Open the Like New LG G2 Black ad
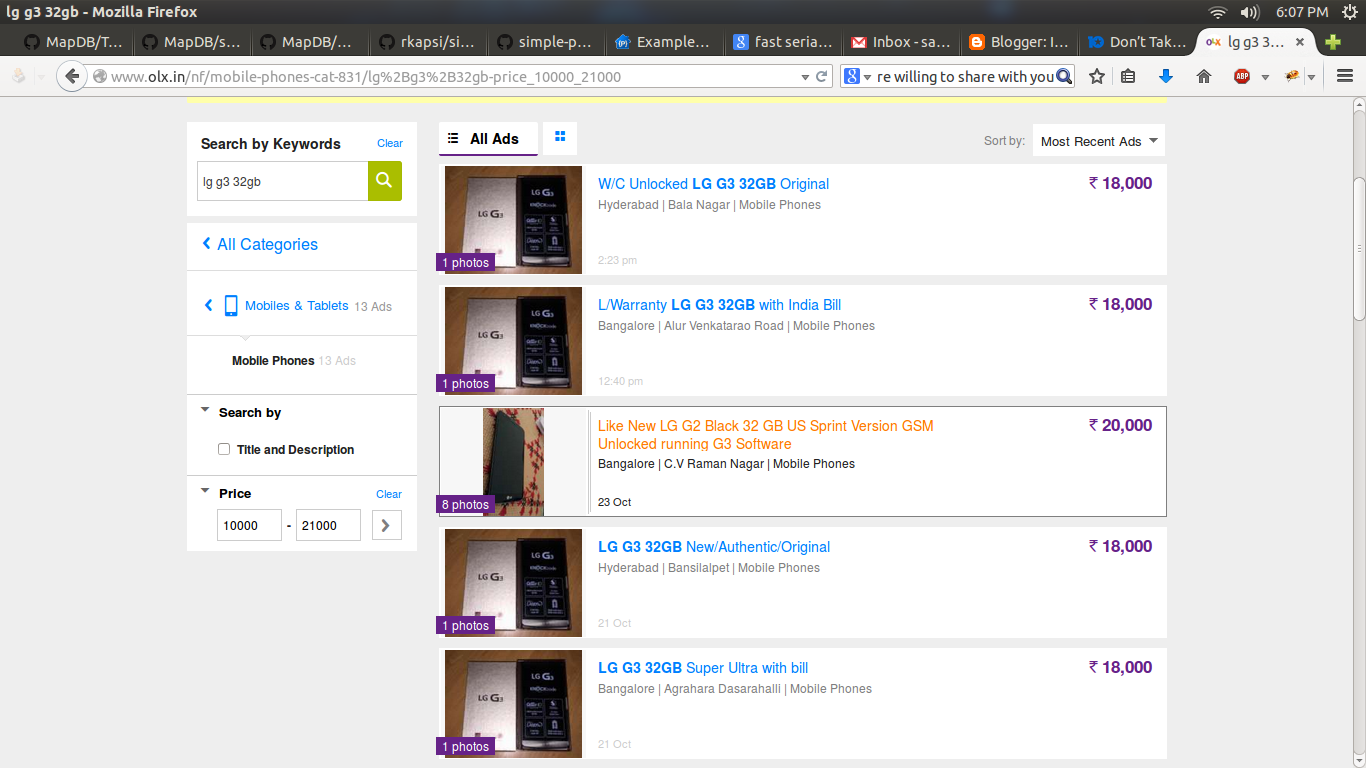The image size is (1366, 768). (x=766, y=435)
